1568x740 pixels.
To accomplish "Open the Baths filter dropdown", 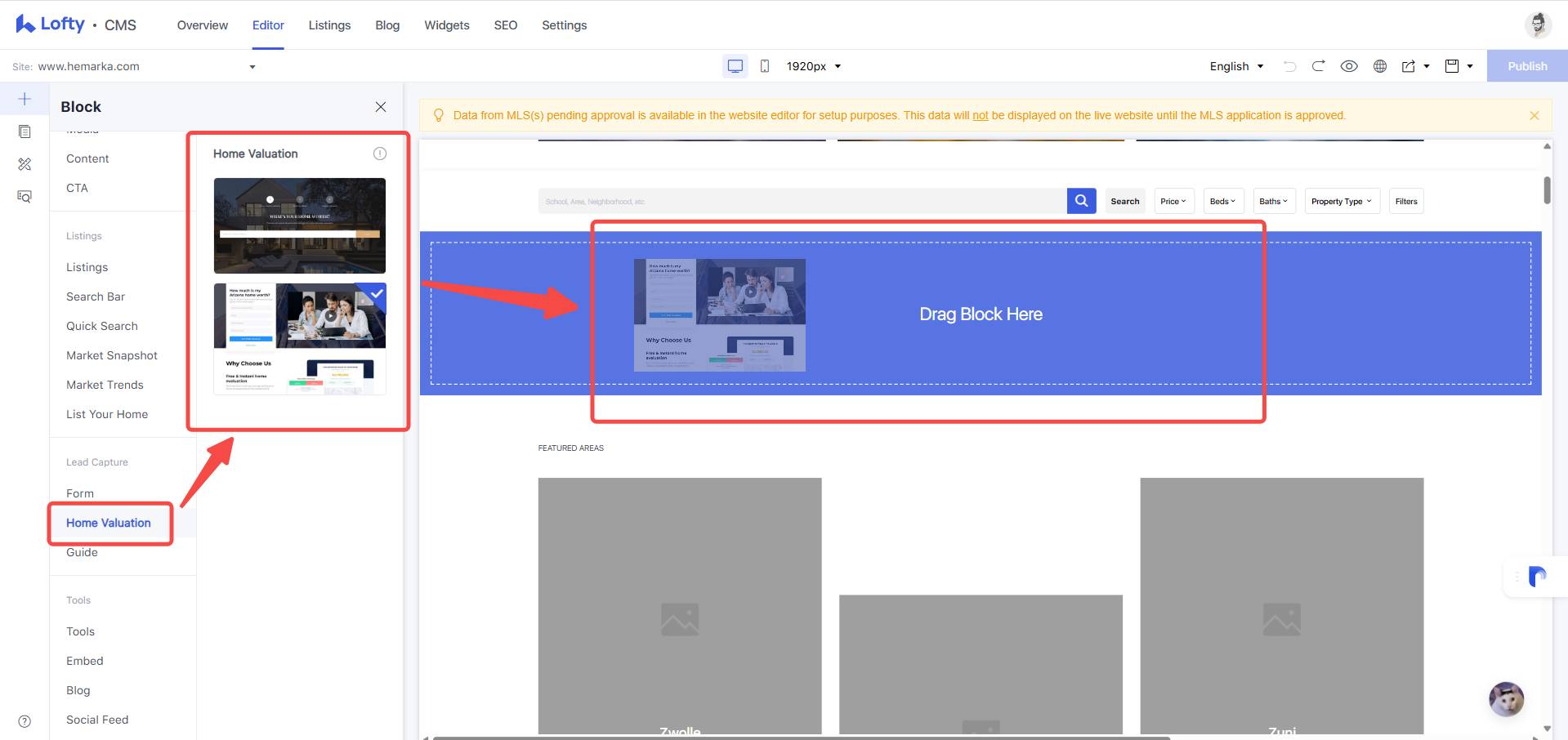I will (1275, 201).
